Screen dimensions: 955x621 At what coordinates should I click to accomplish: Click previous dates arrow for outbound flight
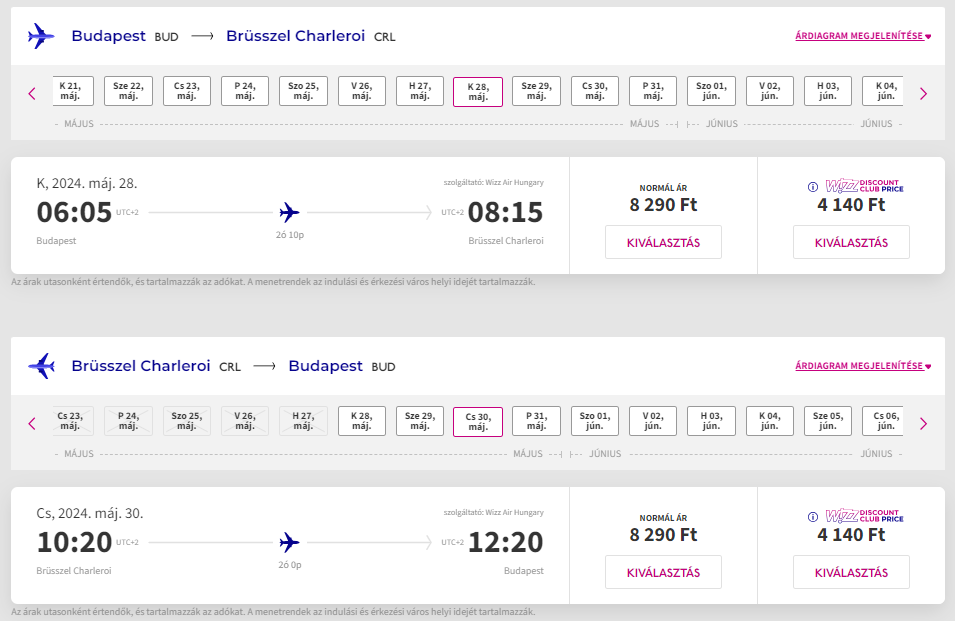(x=32, y=94)
